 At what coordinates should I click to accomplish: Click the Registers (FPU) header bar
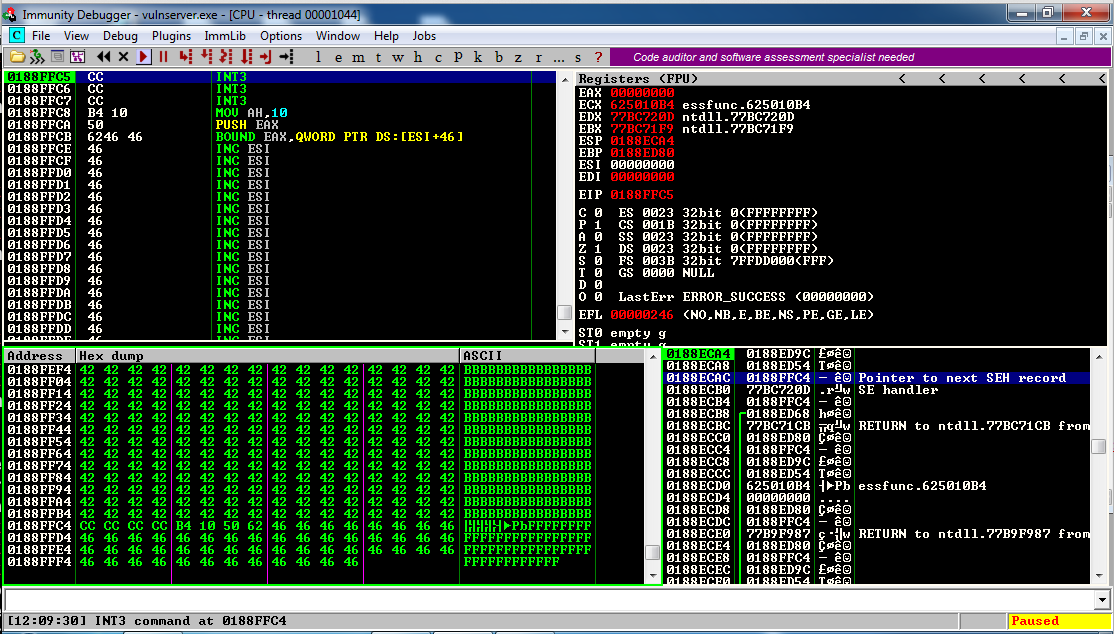click(735, 78)
